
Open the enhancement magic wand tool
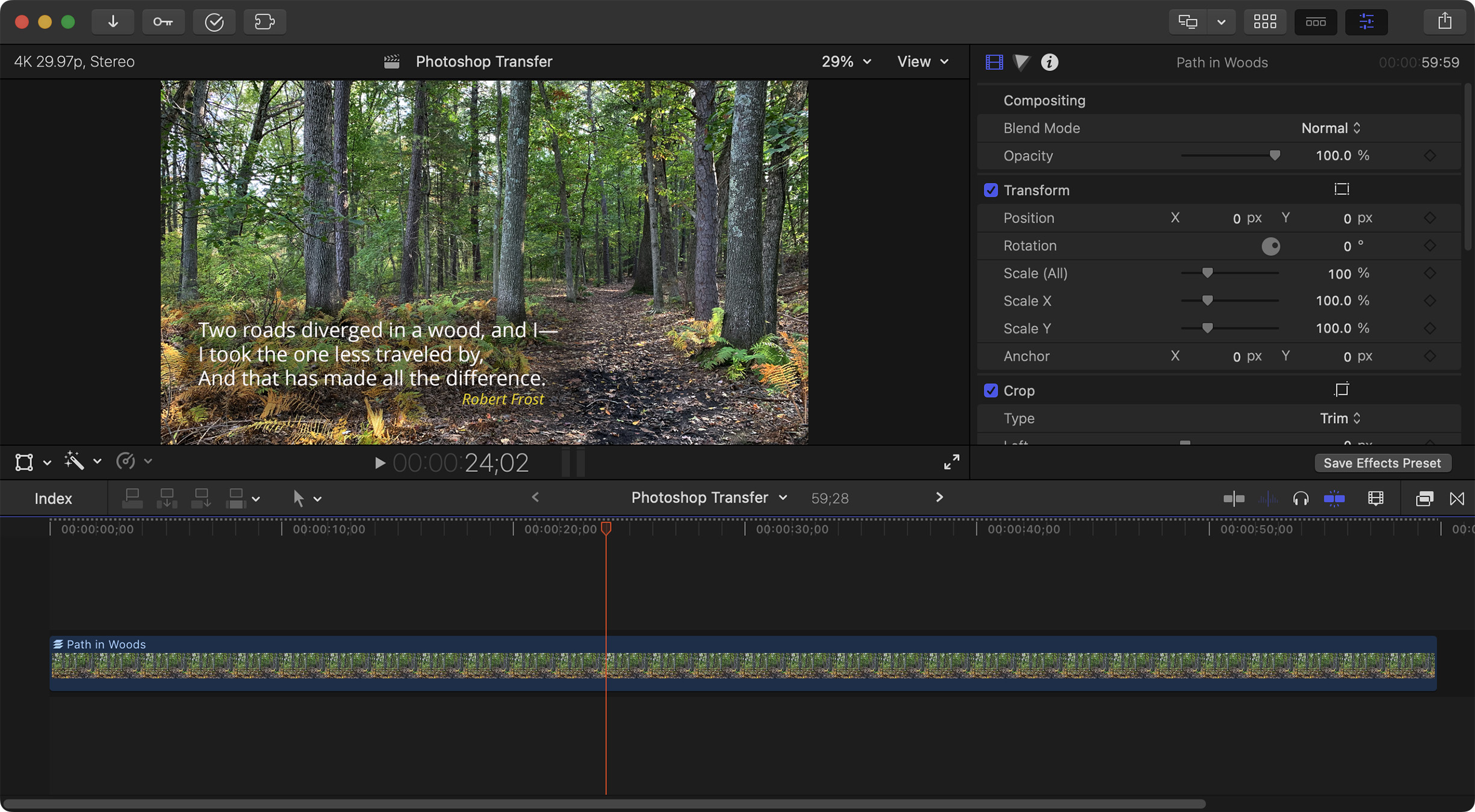pyautogui.click(x=75, y=462)
